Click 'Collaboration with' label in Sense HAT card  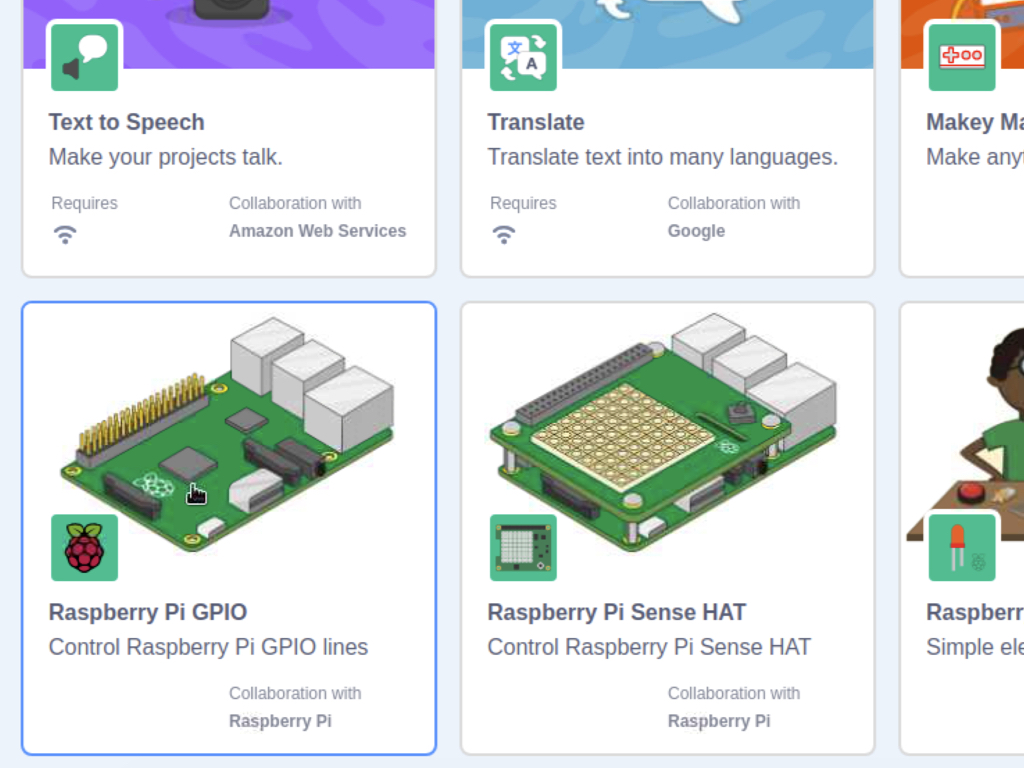(734, 693)
